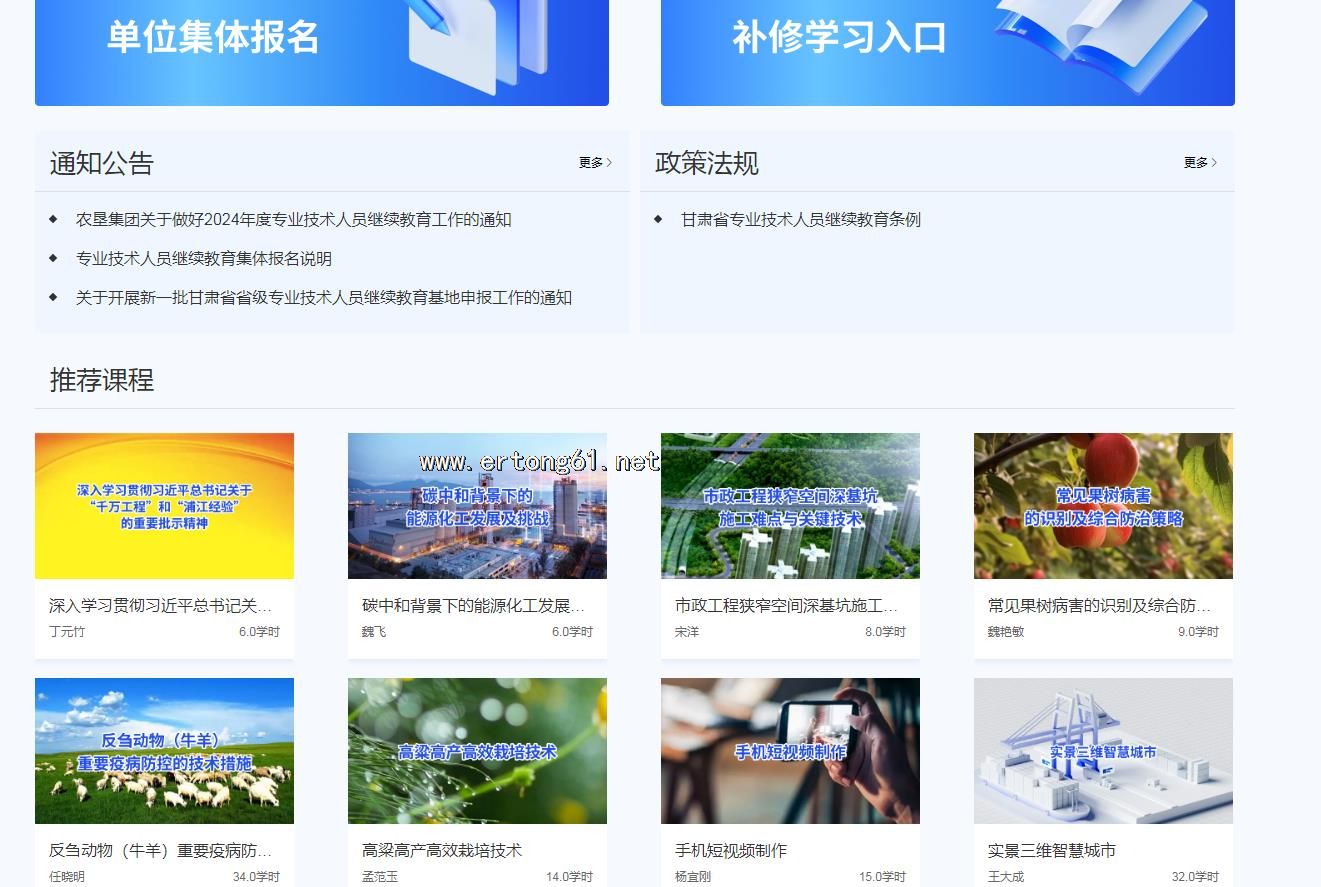
Task: Open the 单位集体报名 banner
Action: click(x=321, y=45)
